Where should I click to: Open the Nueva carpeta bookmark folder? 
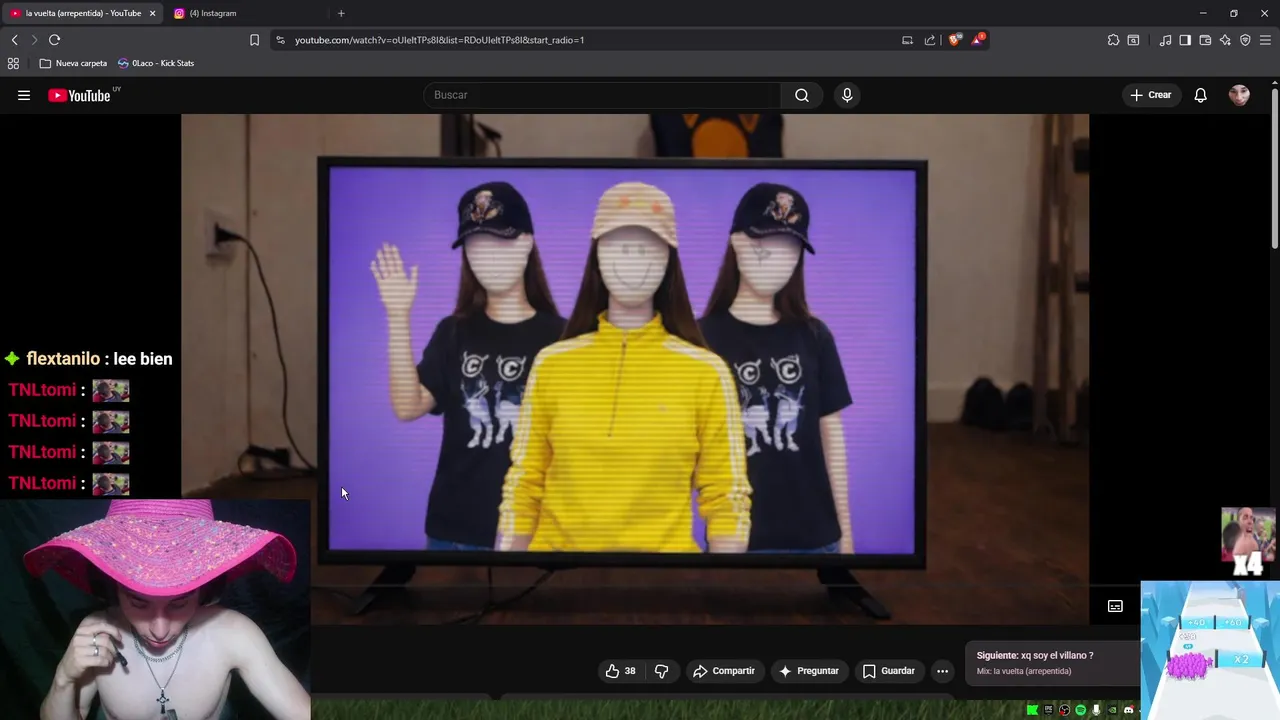tap(73, 63)
